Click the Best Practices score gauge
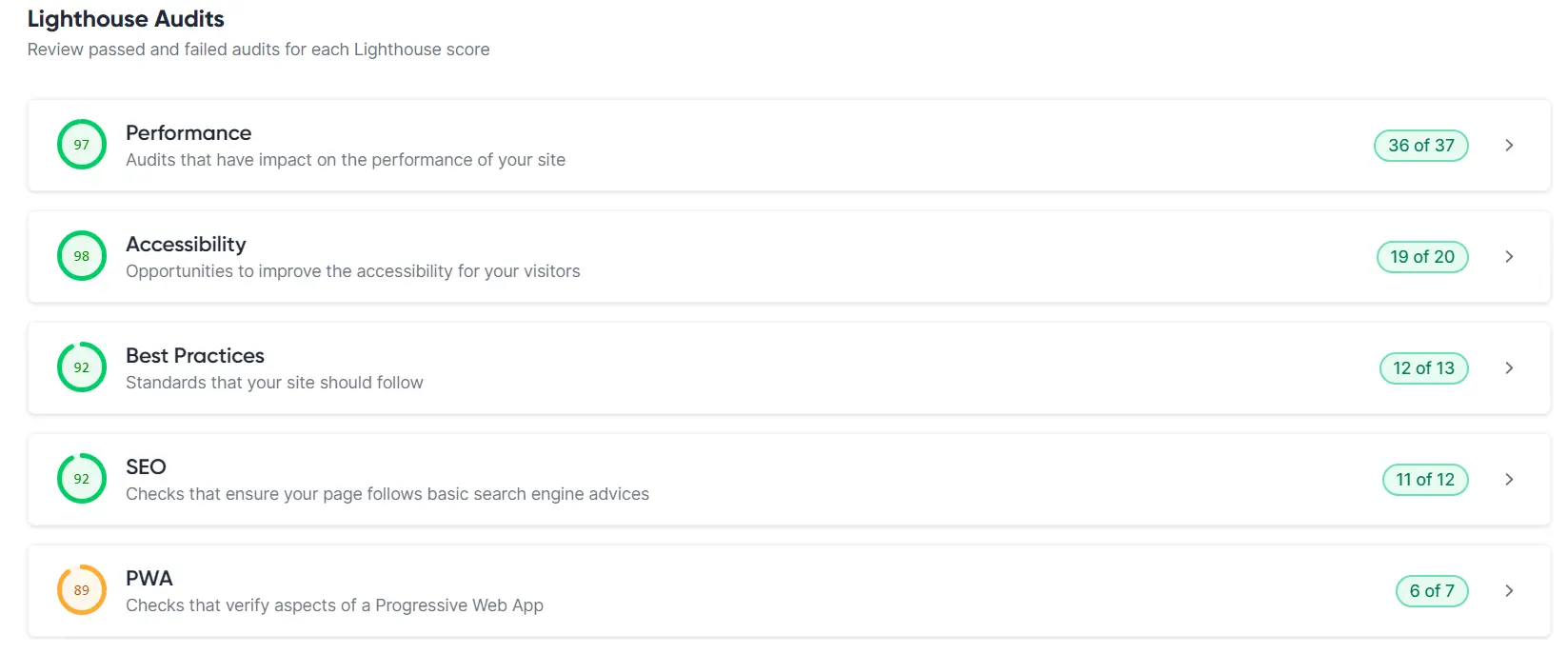The width and height of the screenshot is (1568, 654). pyautogui.click(x=82, y=367)
